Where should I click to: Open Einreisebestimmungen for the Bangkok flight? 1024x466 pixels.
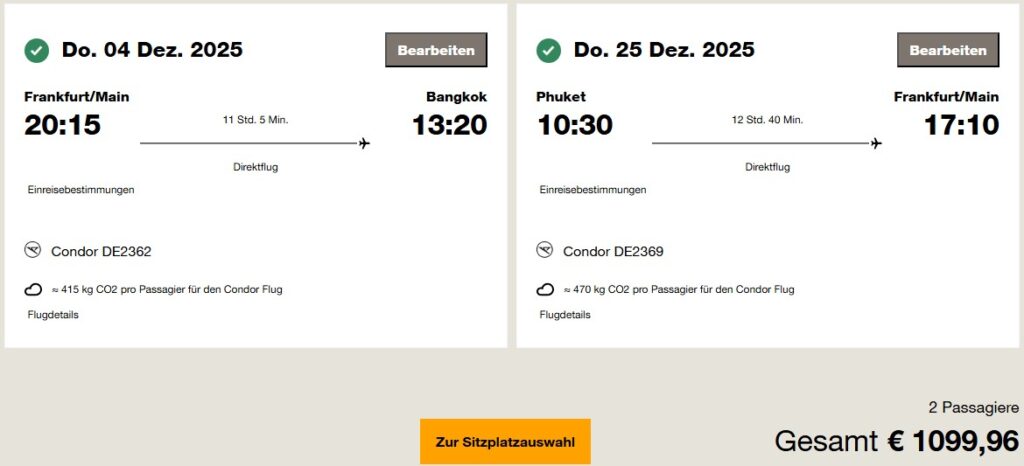(80, 190)
